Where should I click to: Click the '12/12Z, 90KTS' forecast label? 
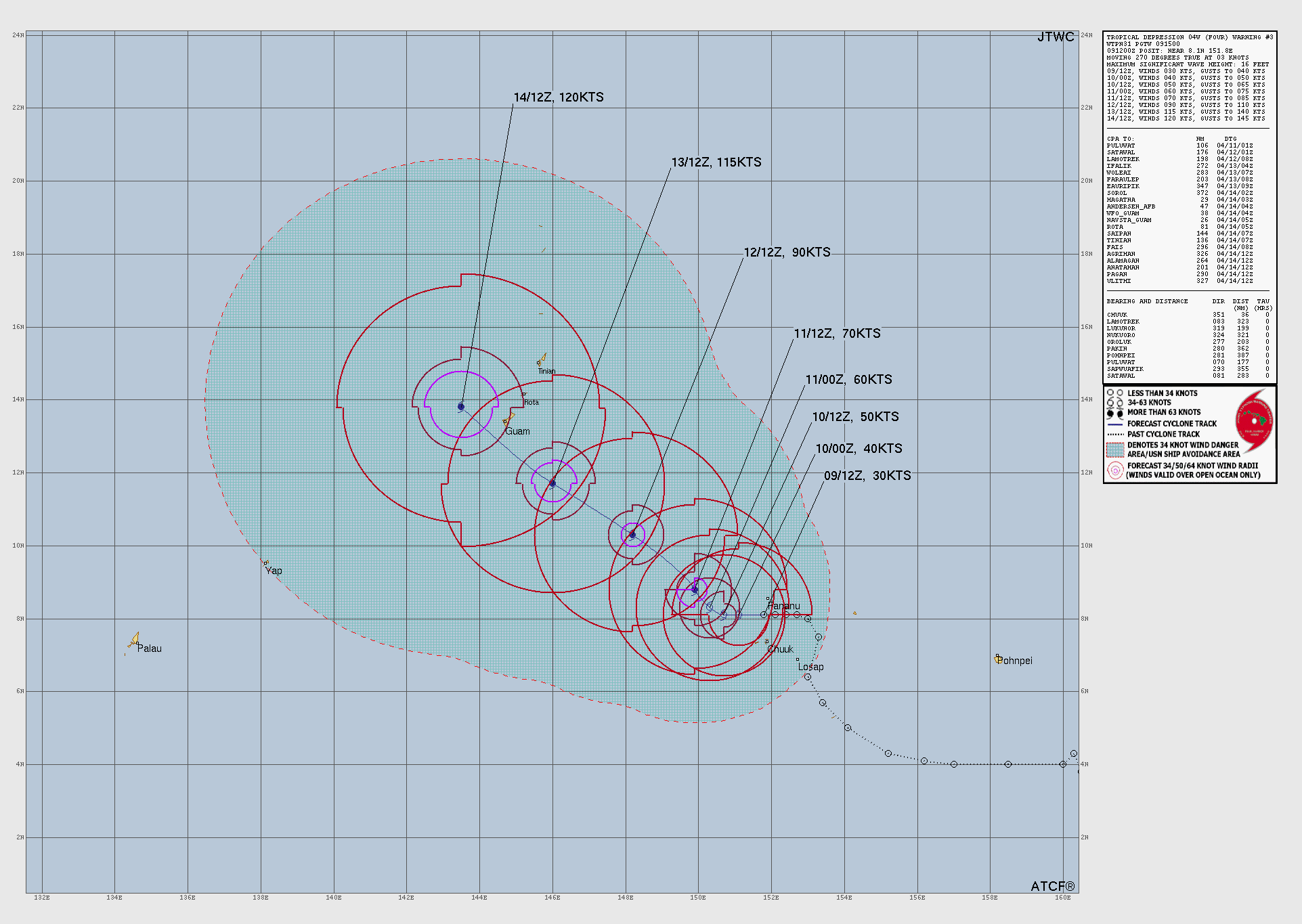point(787,252)
